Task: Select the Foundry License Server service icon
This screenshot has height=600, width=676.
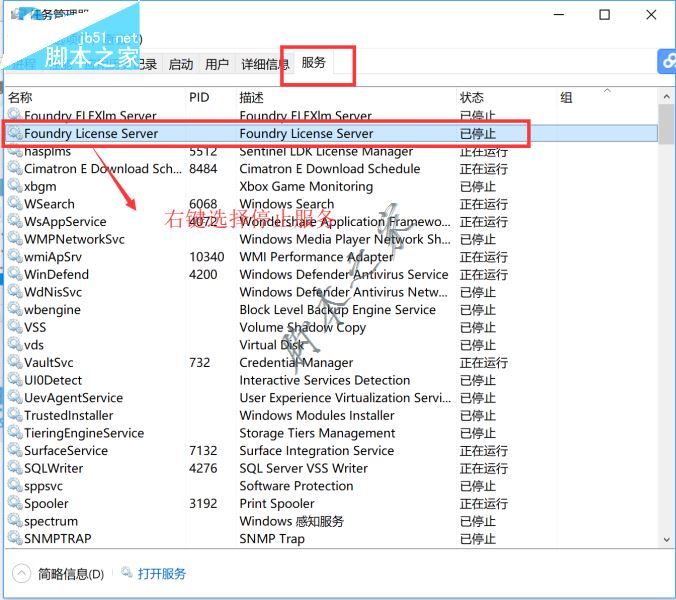Action: coord(15,132)
